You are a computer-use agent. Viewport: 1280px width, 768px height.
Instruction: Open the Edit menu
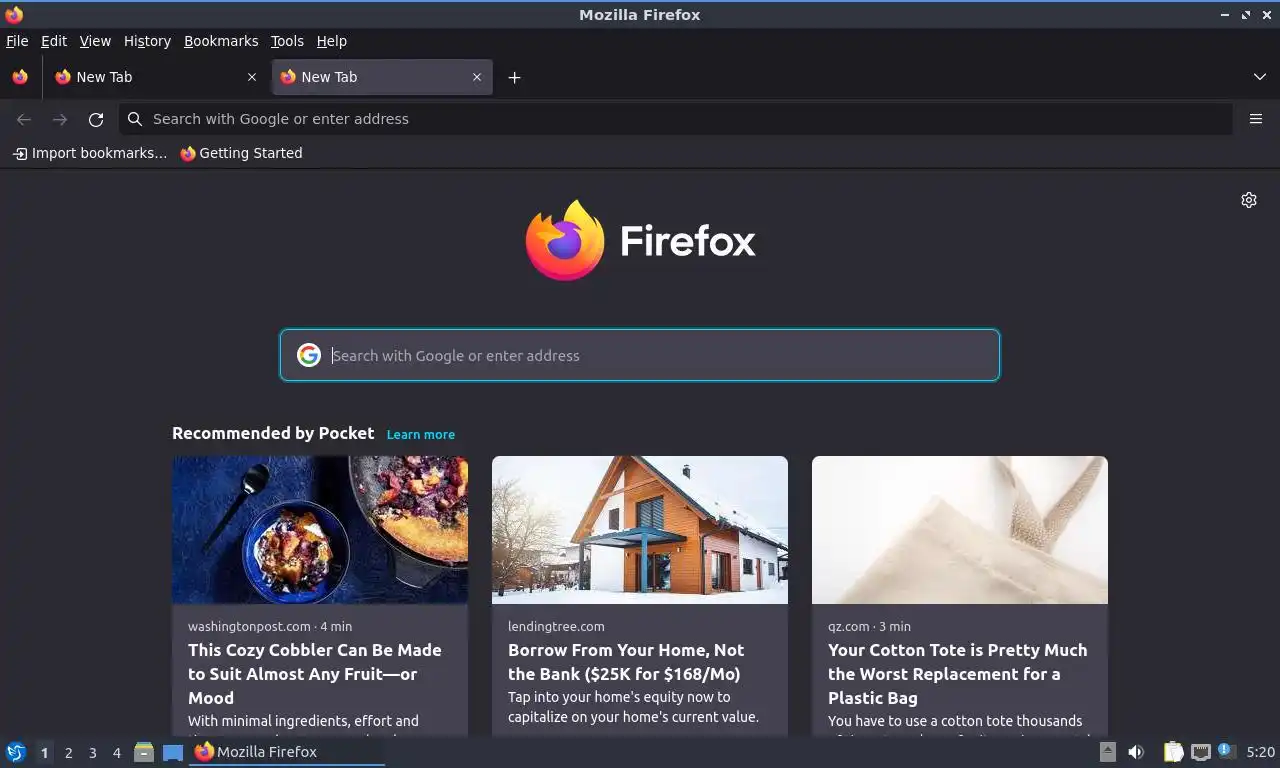click(x=54, y=41)
